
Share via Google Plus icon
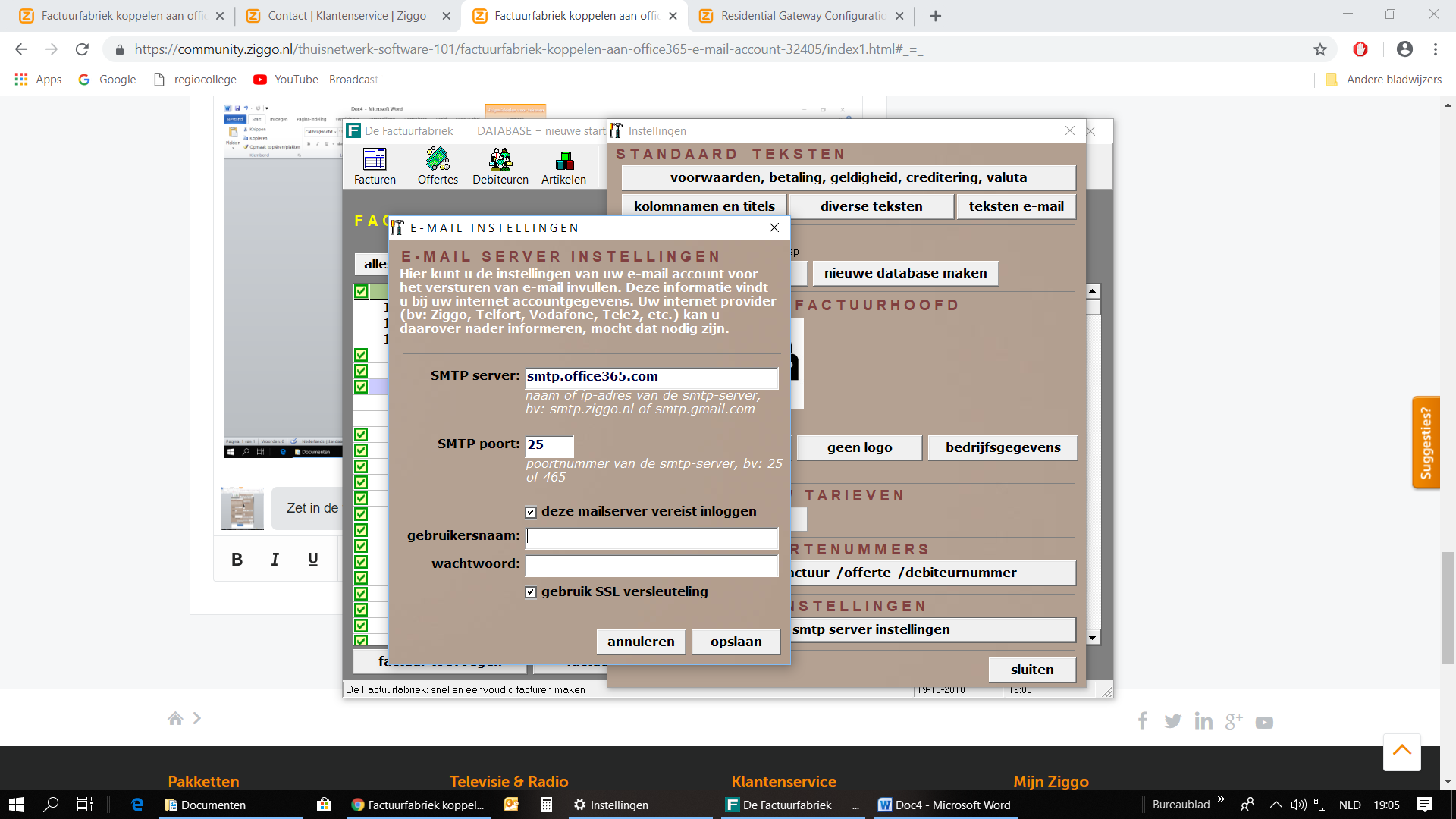point(1234,721)
